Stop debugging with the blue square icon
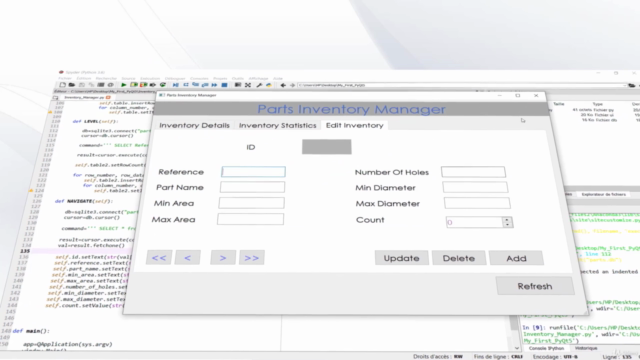Screen dimensions: 640x360 [x=224, y=85]
